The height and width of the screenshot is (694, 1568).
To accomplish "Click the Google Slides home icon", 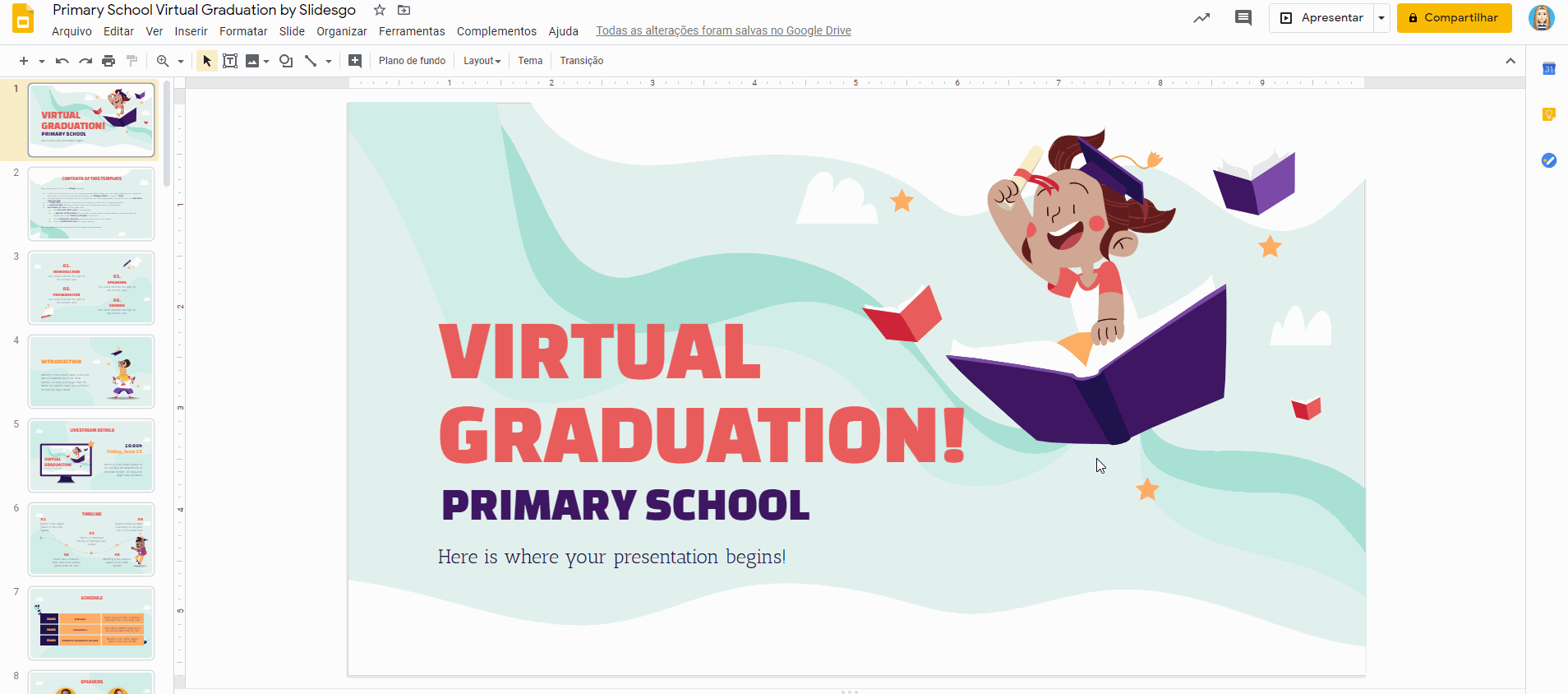I will [x=23, y=19].
